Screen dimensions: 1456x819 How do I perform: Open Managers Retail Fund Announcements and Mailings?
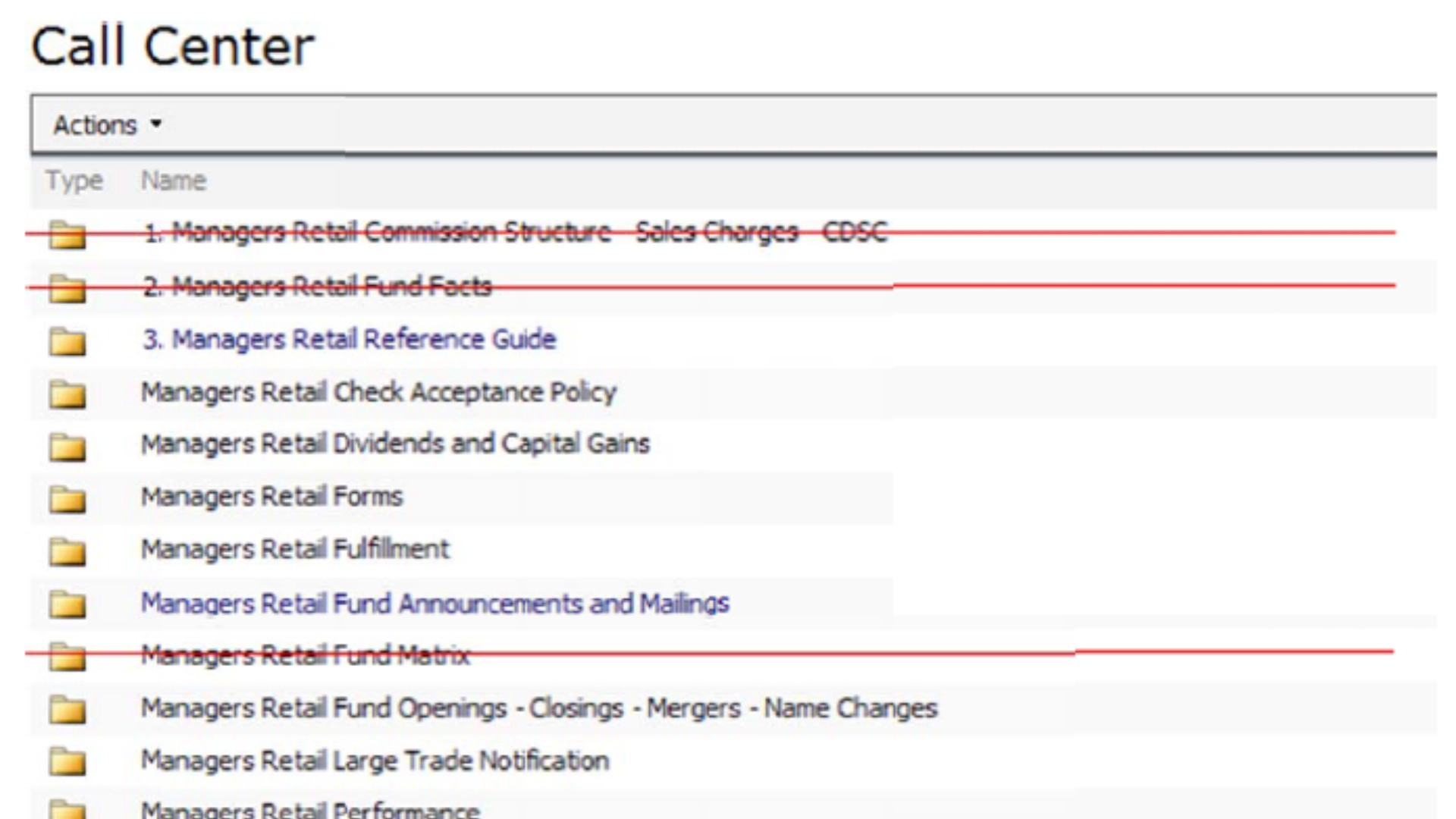[x=435, y=604]
